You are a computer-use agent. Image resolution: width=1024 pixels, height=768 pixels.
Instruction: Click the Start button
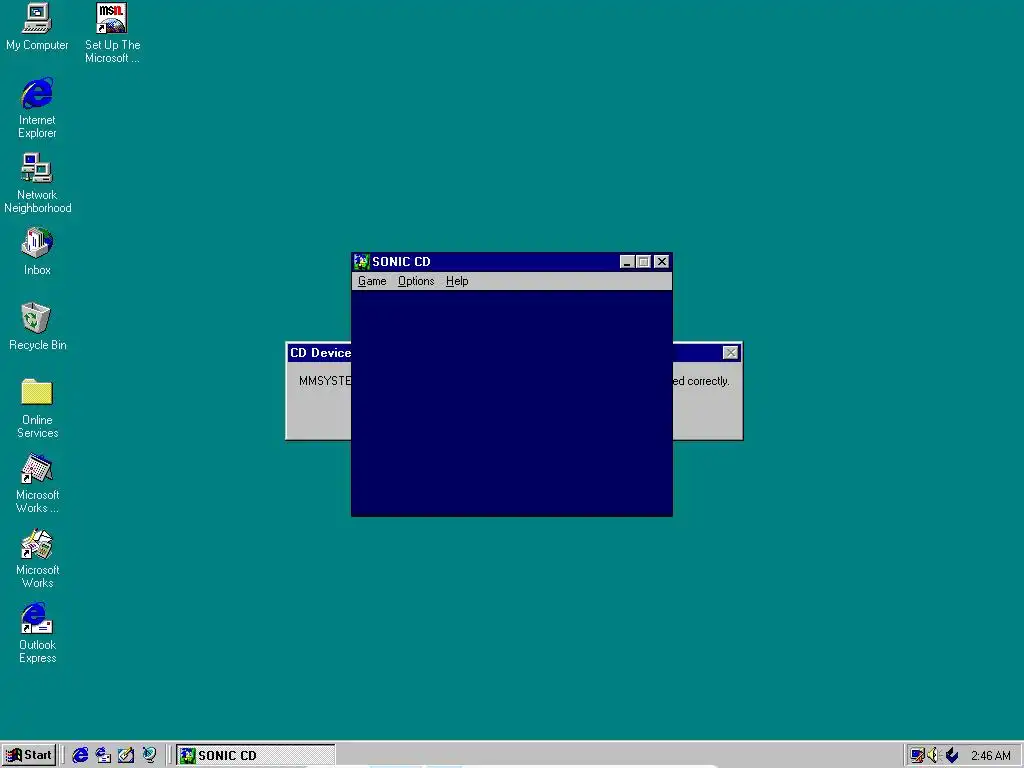[x=29, y=755]
